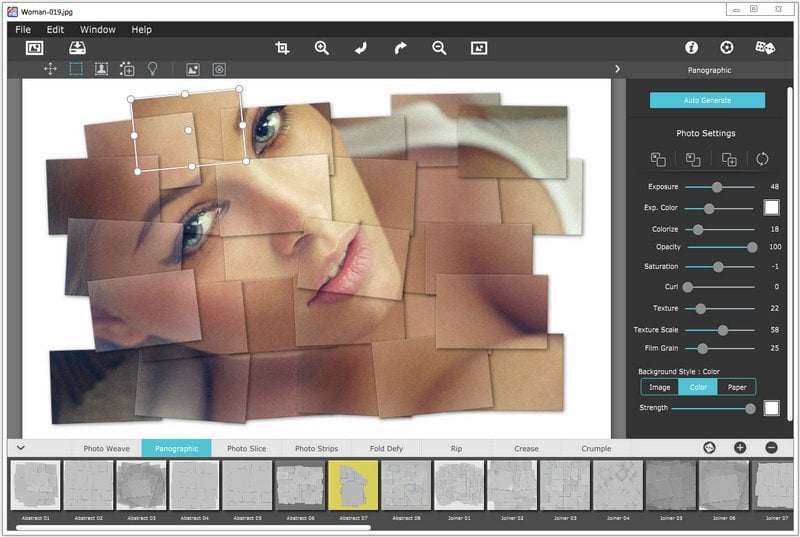The height and width of the screenshot is (537, 800).
Task: Open the Help menu
Action: pos(141,30)
